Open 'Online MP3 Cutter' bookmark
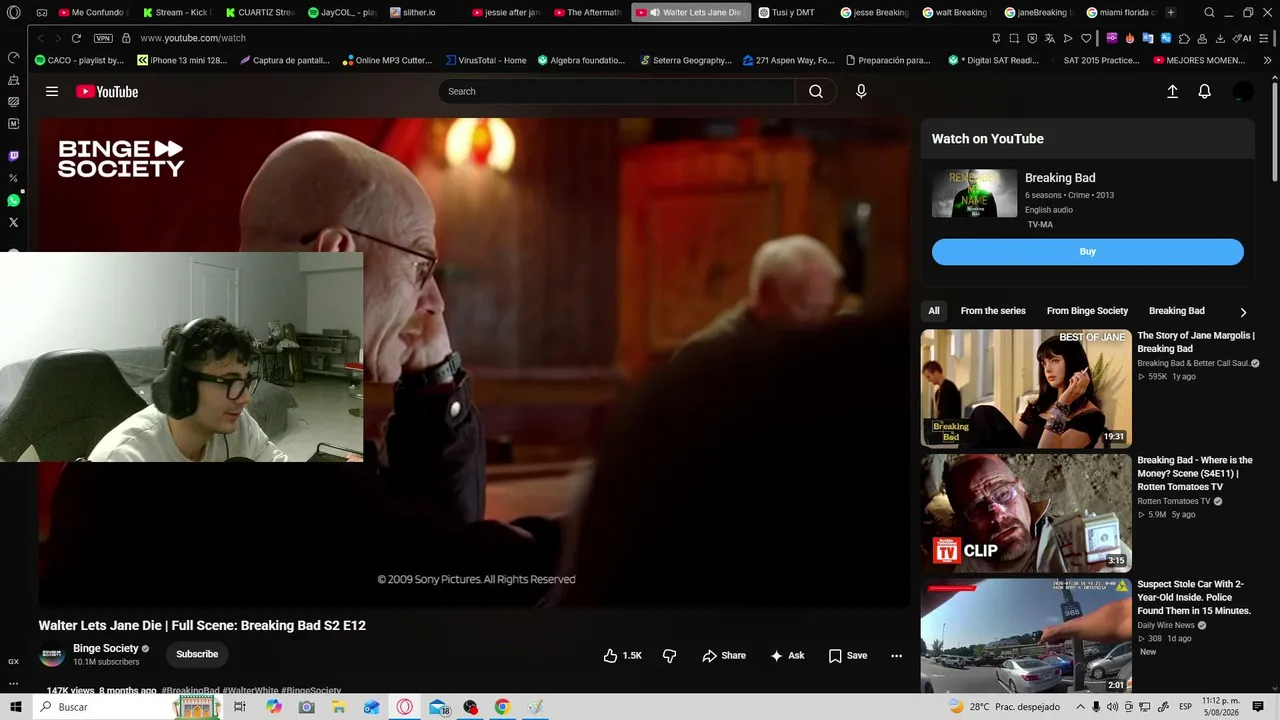This screenshot has height=720, width=1280. [387, 60]
